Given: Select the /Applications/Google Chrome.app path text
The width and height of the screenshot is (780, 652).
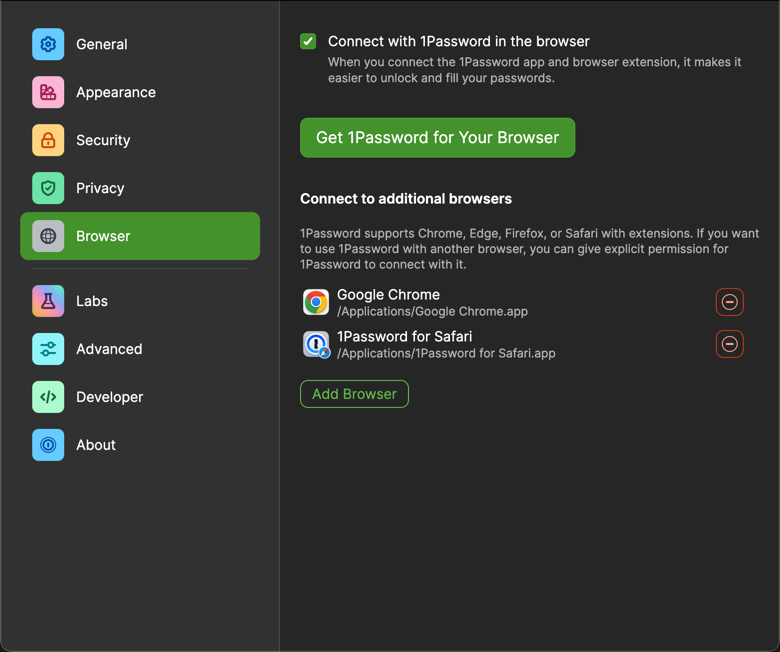Looking at the screenshot, I should [432, 312].
